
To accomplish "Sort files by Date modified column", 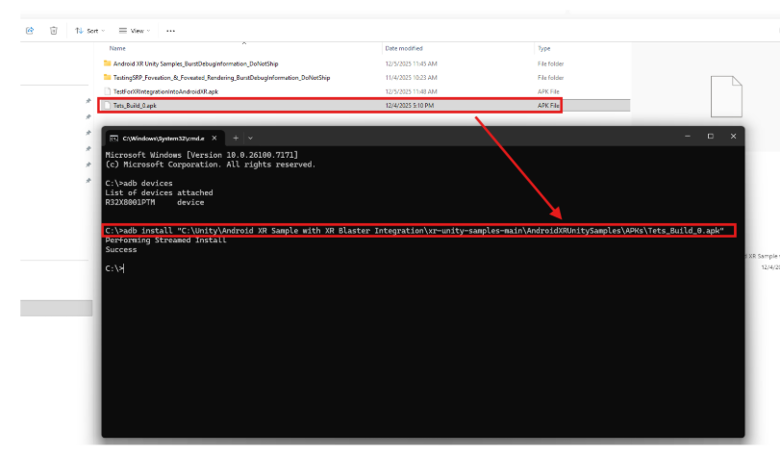I will point(404,48).
